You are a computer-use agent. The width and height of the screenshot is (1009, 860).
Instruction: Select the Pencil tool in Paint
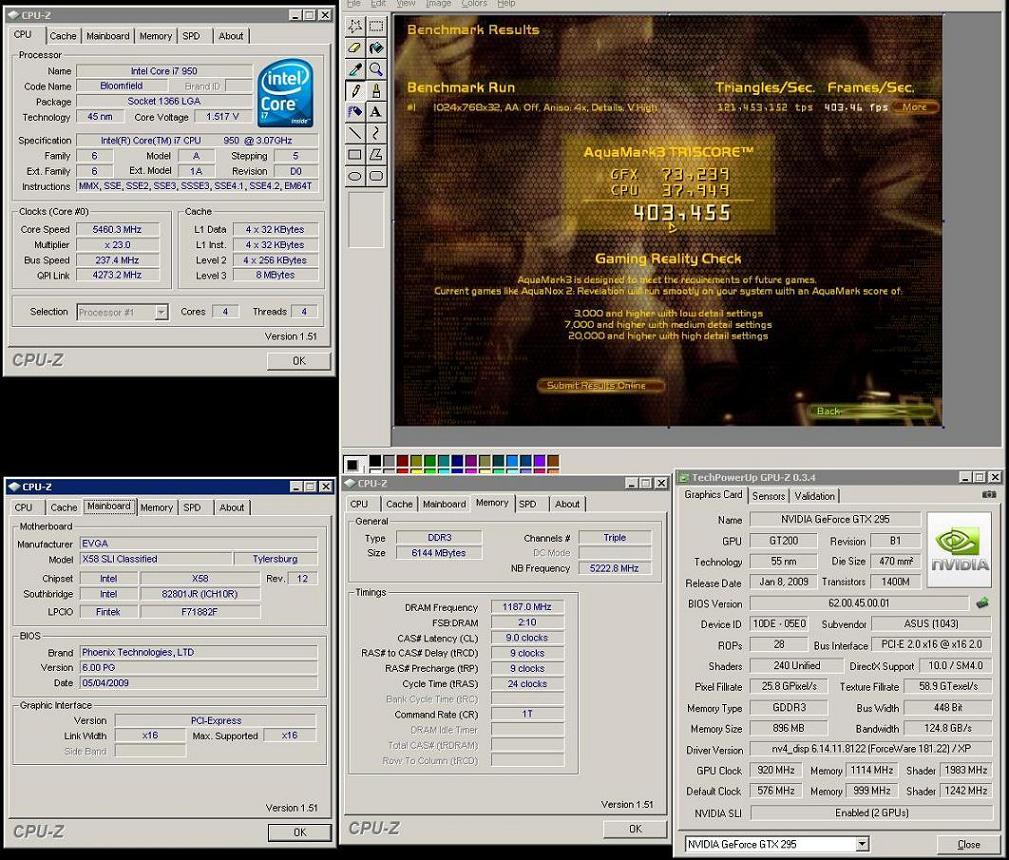tap(355, 90)
